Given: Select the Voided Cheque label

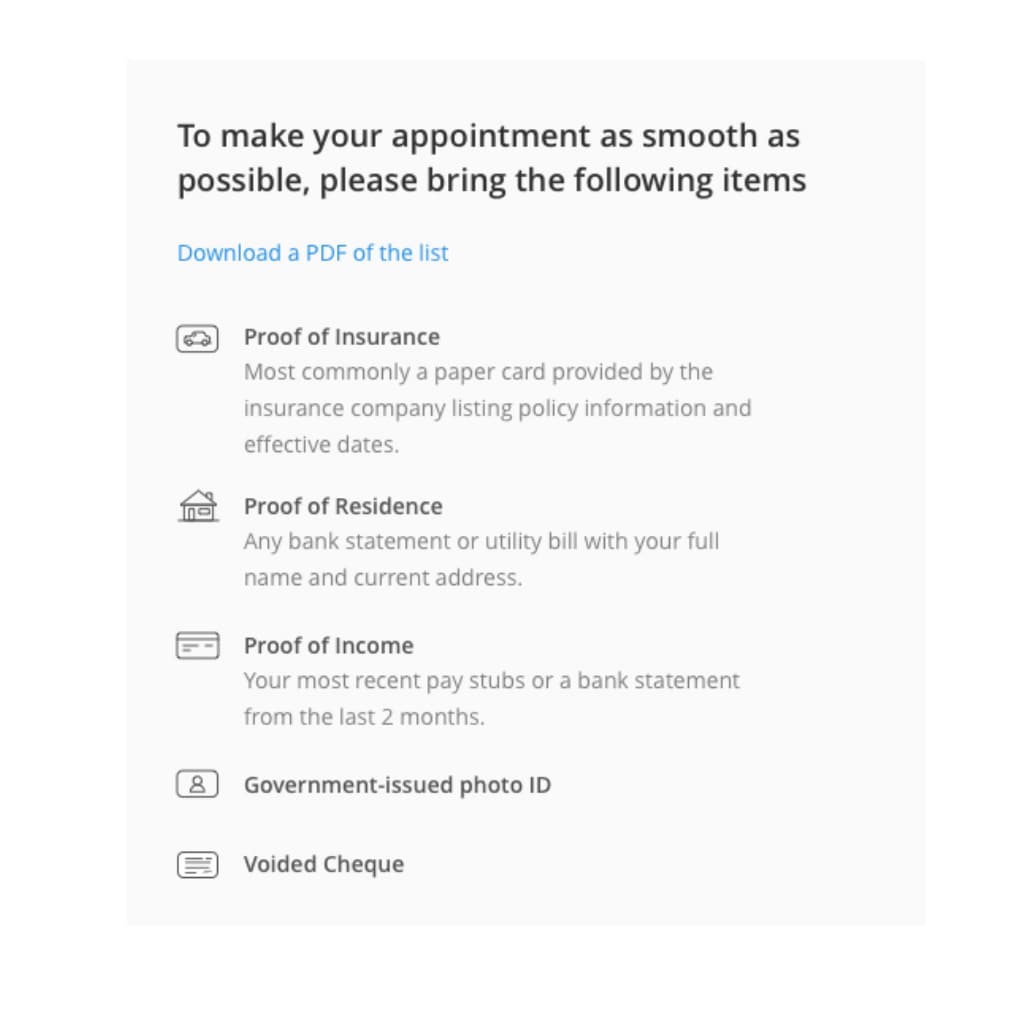Looking at the screenshot, I should pyautogui.click(x=324, y=864).
